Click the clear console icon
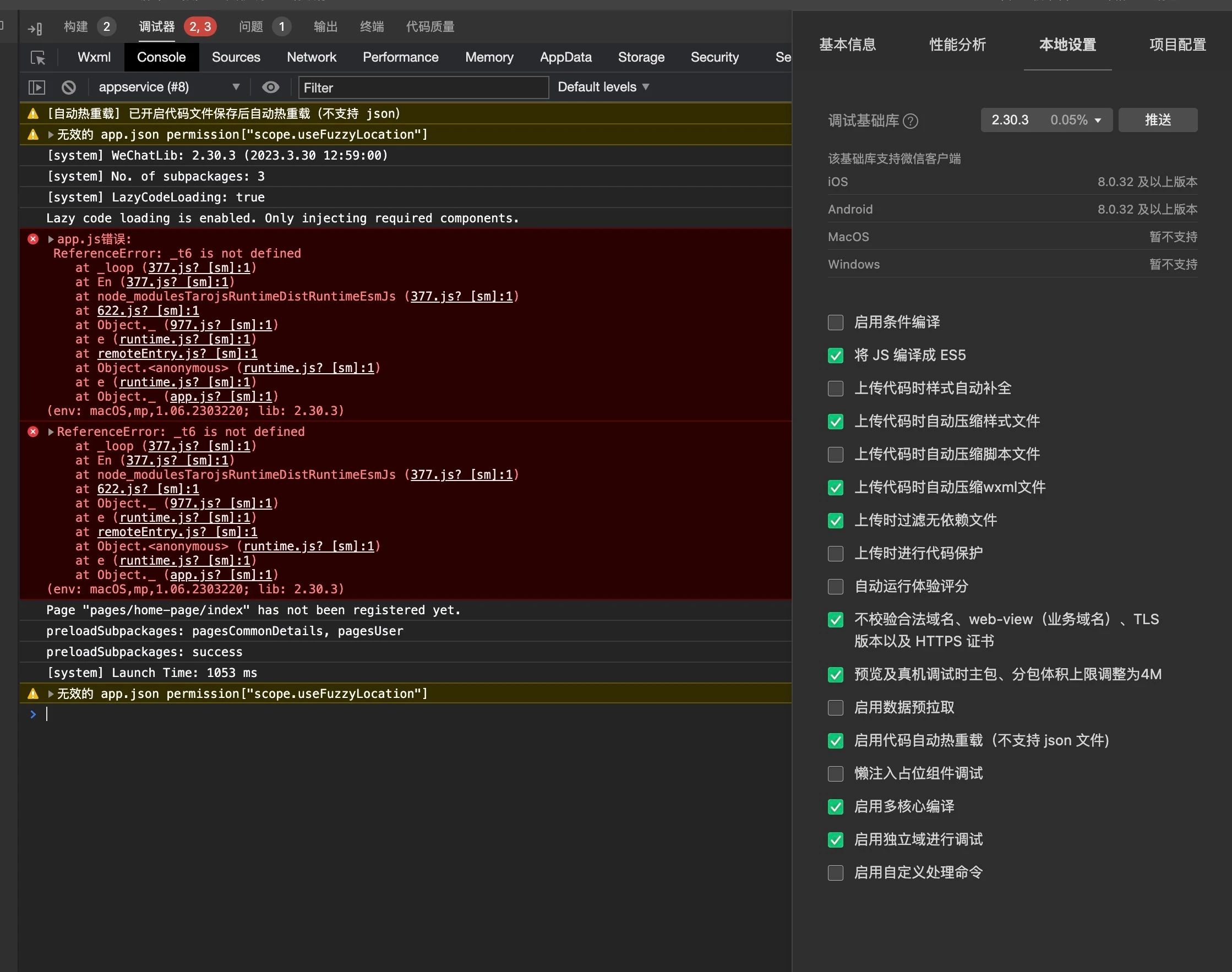This screenshot has height=972, width=1232. 69,87
